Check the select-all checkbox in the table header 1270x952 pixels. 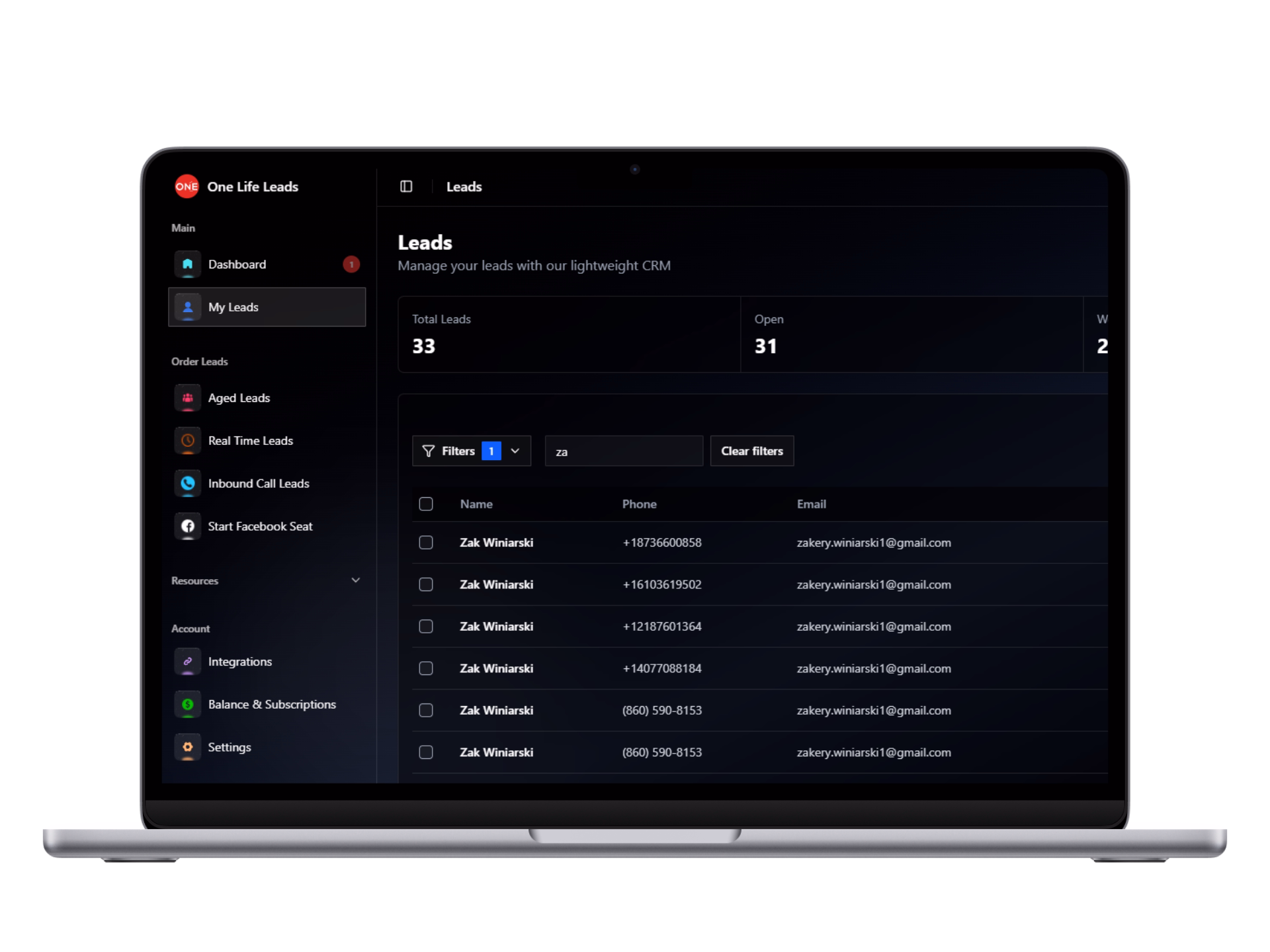pos(426,503)
